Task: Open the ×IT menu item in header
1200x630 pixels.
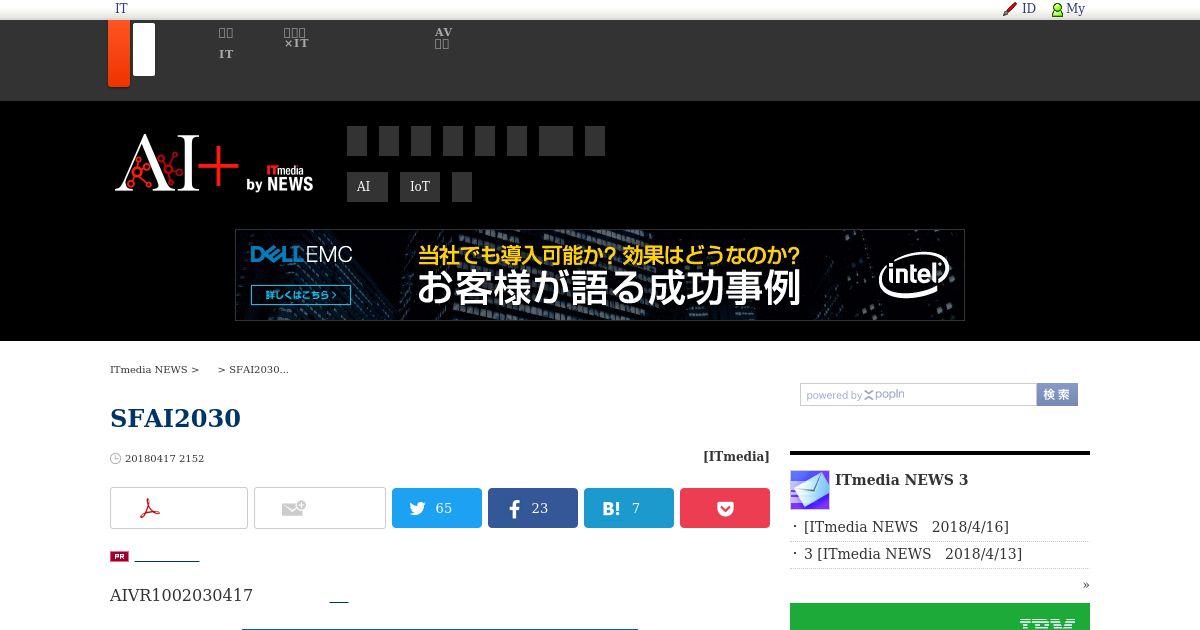Action: 296,39
